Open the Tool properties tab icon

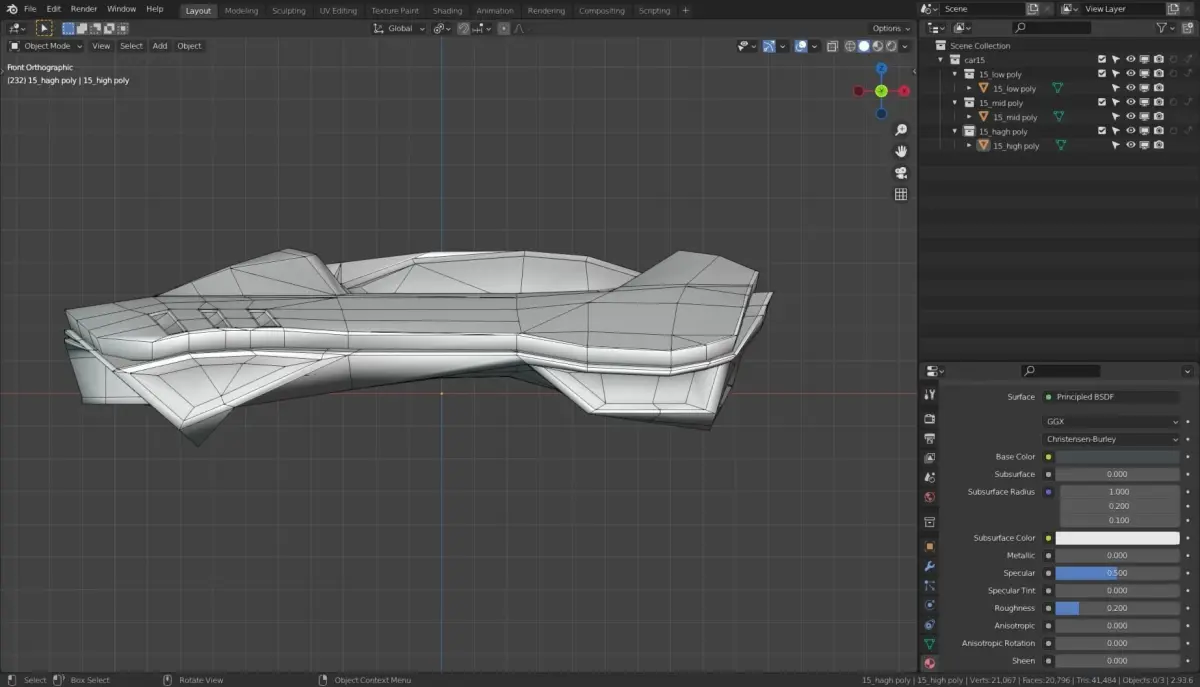coord(930,395)
